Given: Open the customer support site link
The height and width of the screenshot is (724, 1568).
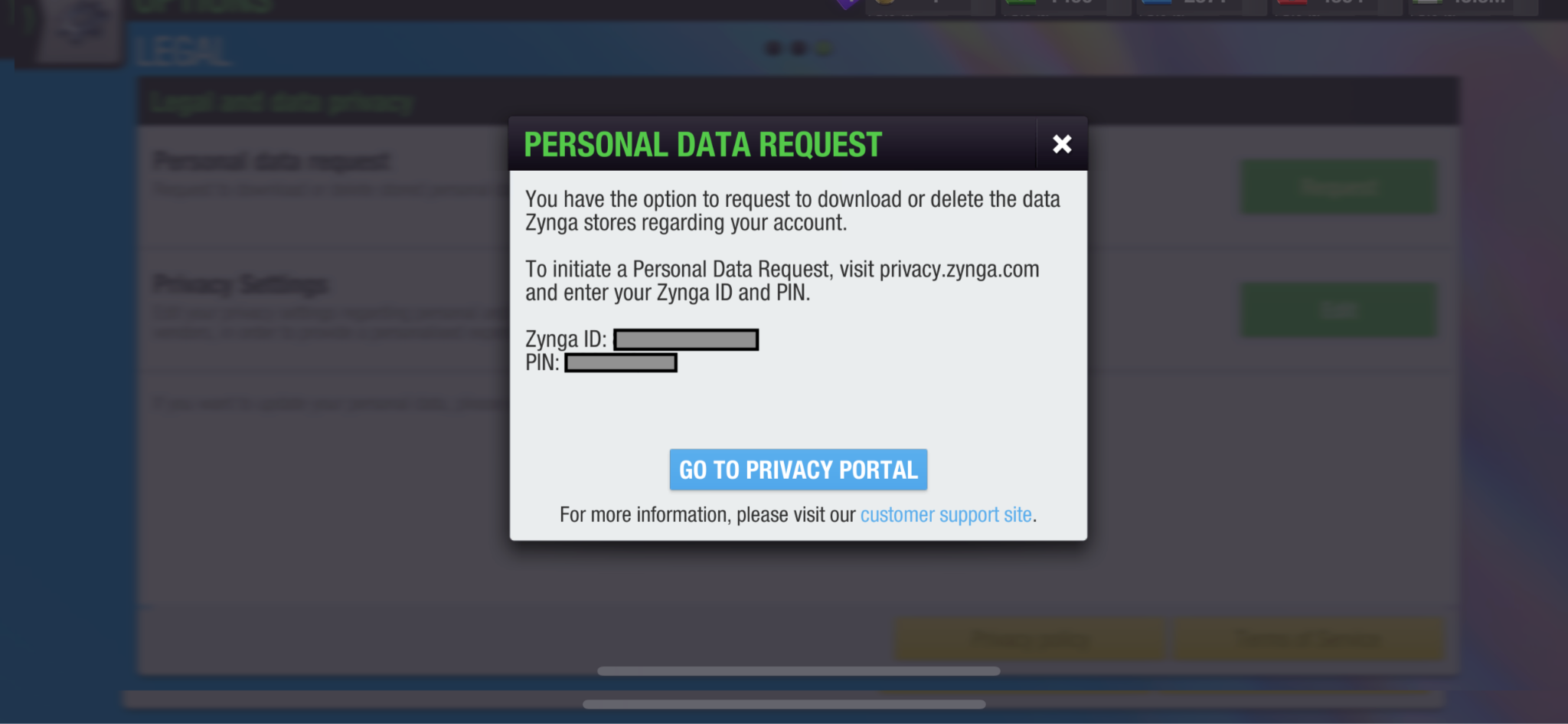Looking at the screenshot, I should (946, 515).
